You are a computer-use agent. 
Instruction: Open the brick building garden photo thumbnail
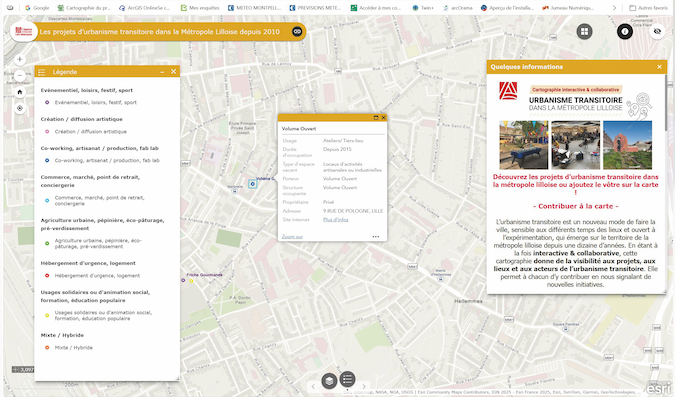pos(627,145)
